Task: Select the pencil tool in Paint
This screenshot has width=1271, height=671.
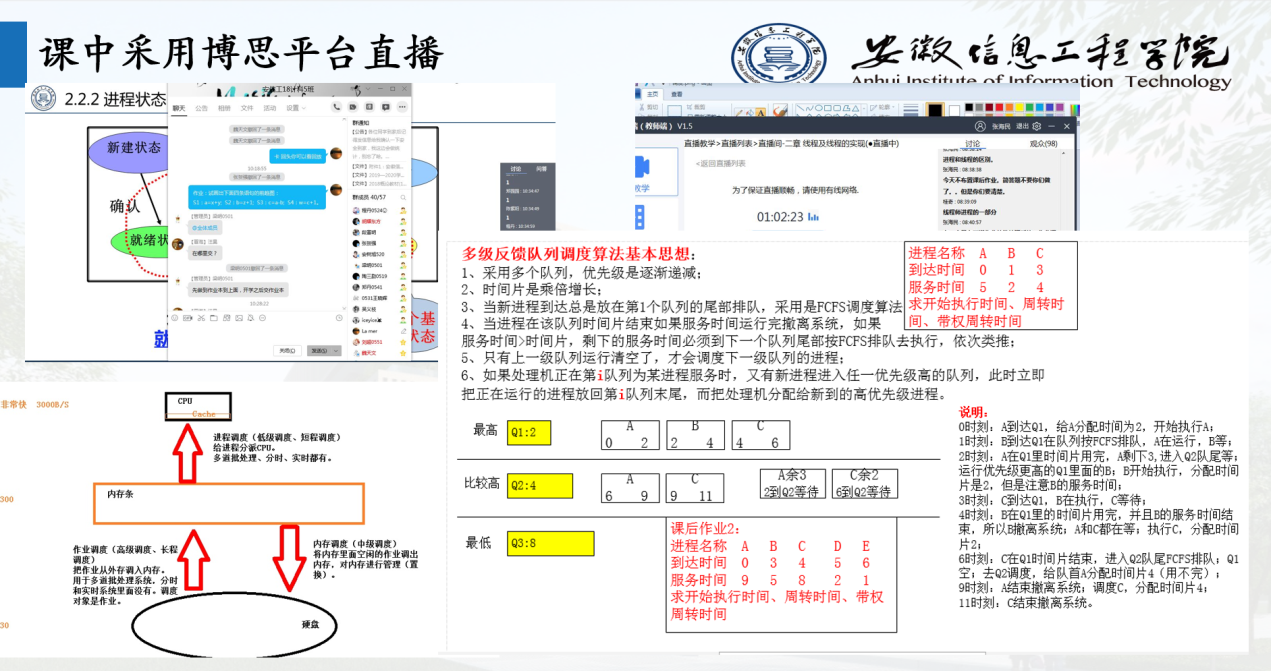Action: [739, 112]
